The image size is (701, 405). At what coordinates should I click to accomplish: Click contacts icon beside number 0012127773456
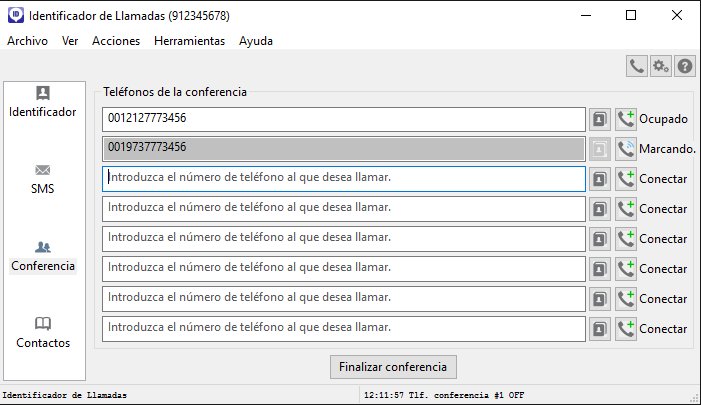(600, 119)
